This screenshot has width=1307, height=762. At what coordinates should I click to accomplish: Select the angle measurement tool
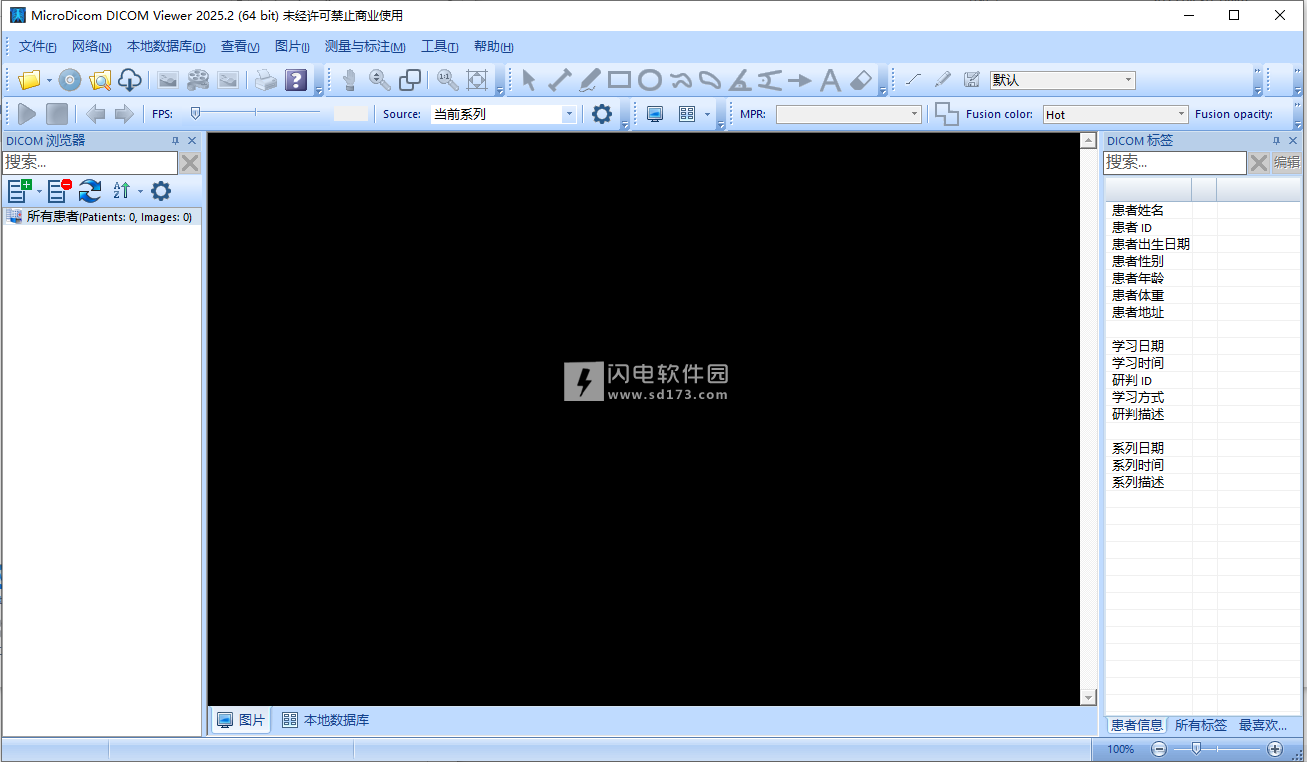(x=740, y=80)
